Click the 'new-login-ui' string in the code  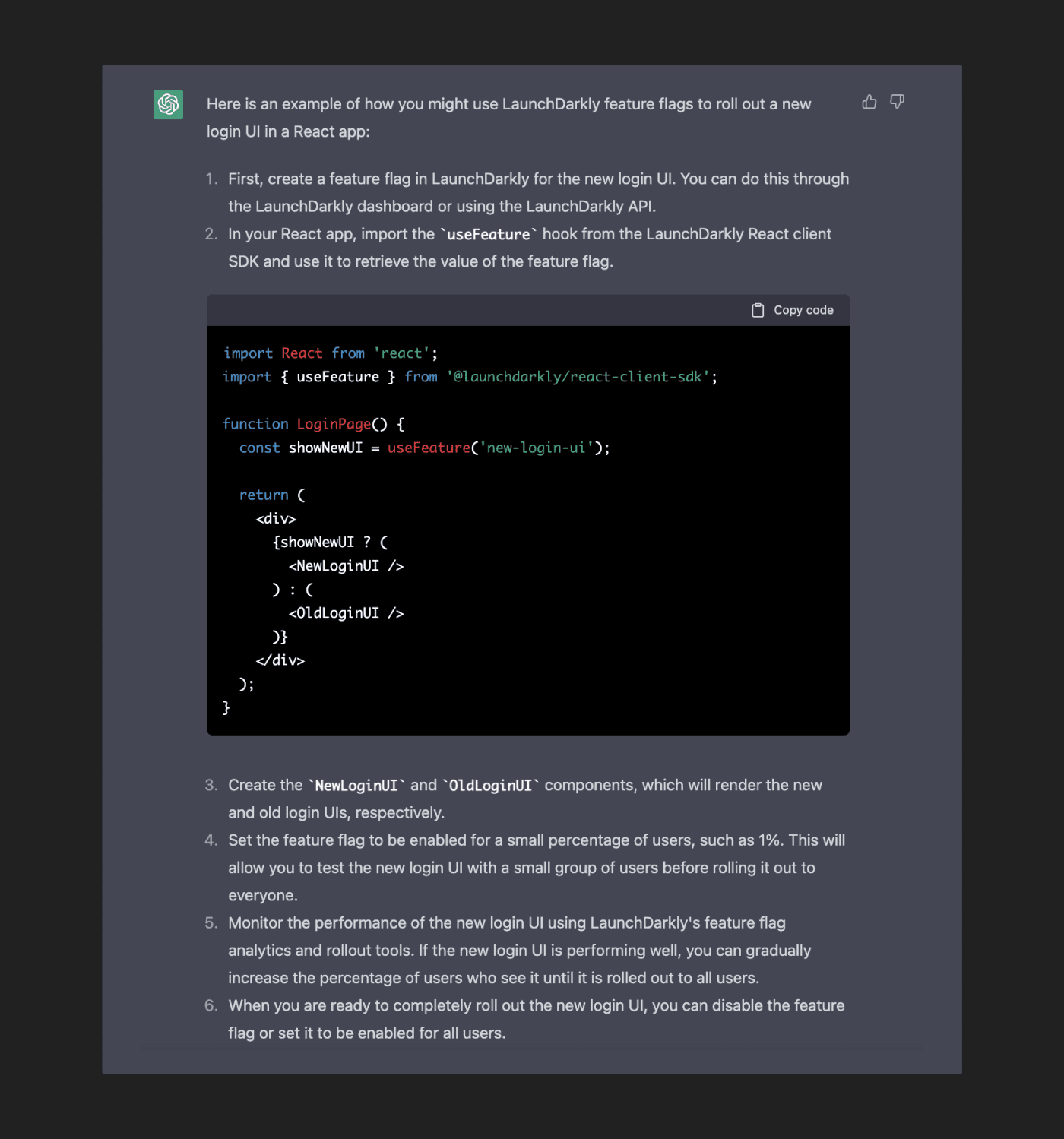point(537,448)
